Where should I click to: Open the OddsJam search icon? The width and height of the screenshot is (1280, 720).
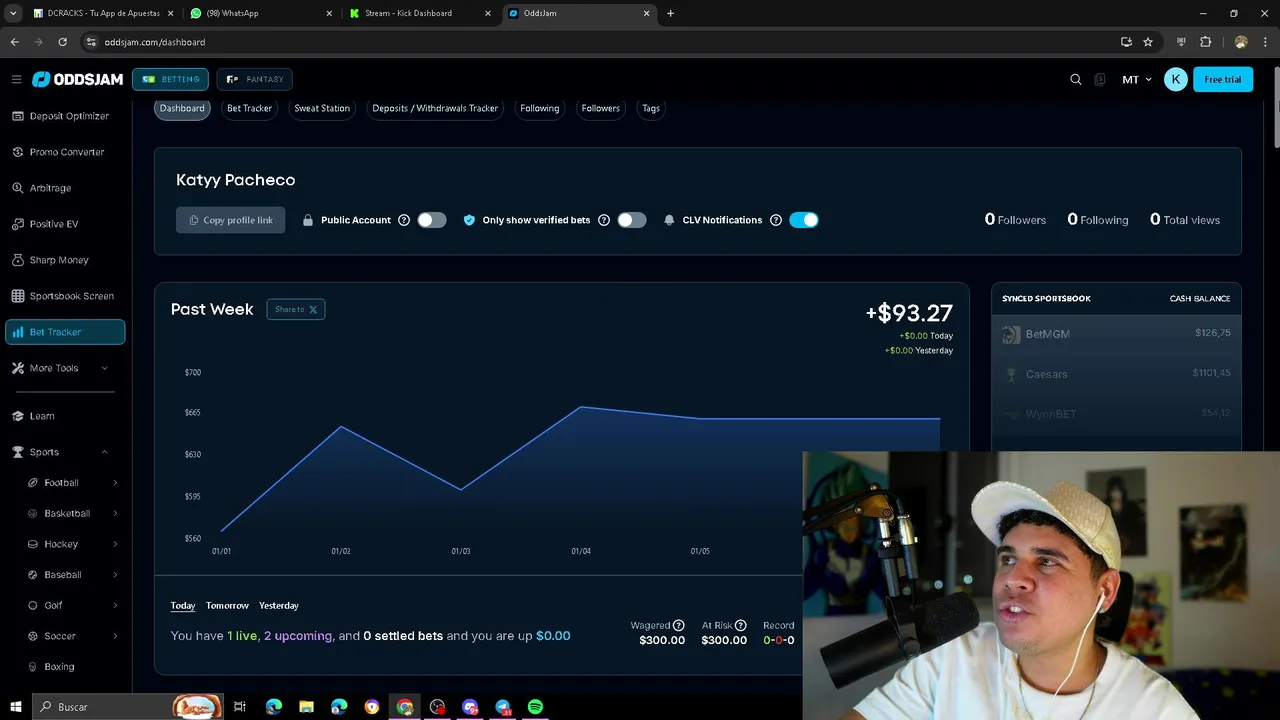point(1076,79)
